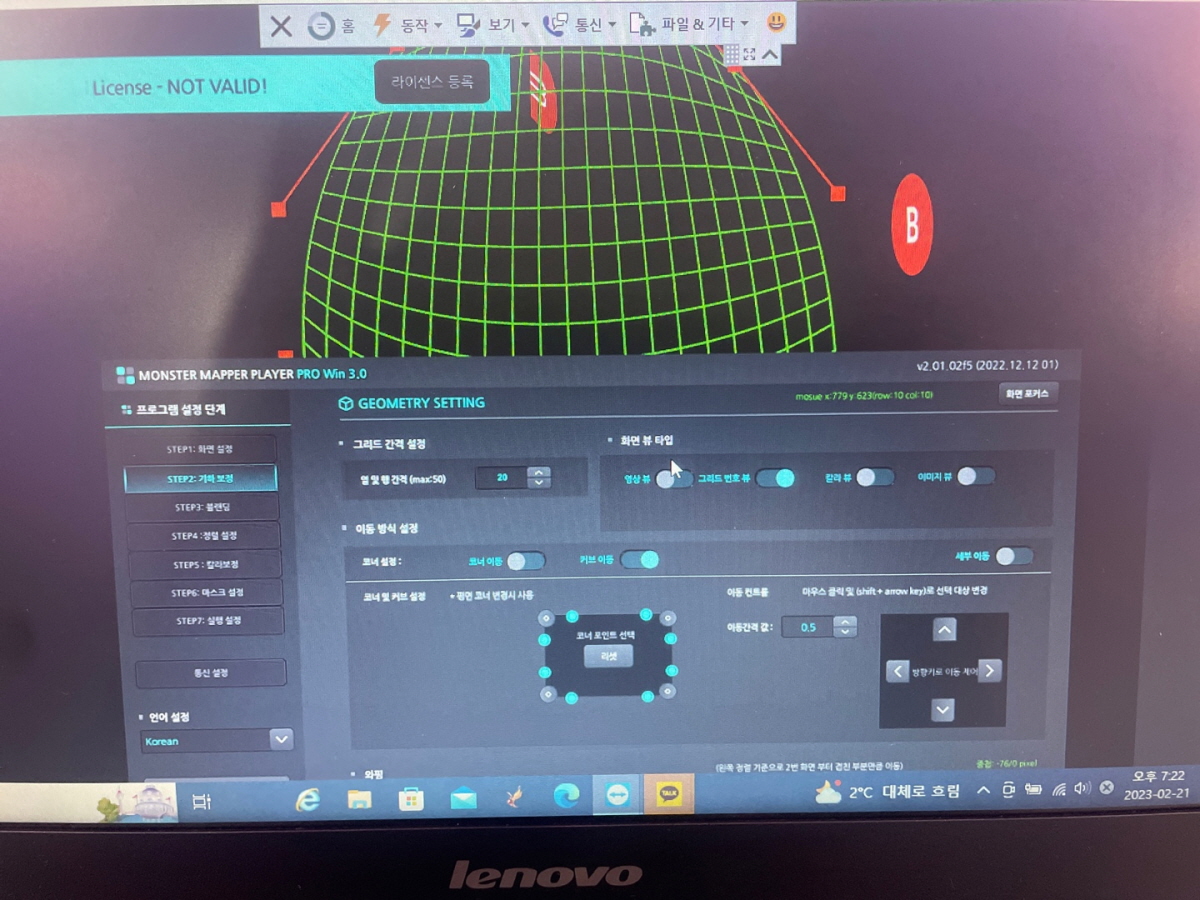Toggle the 이미지 뷰 switch

click(x=975, y=476)
